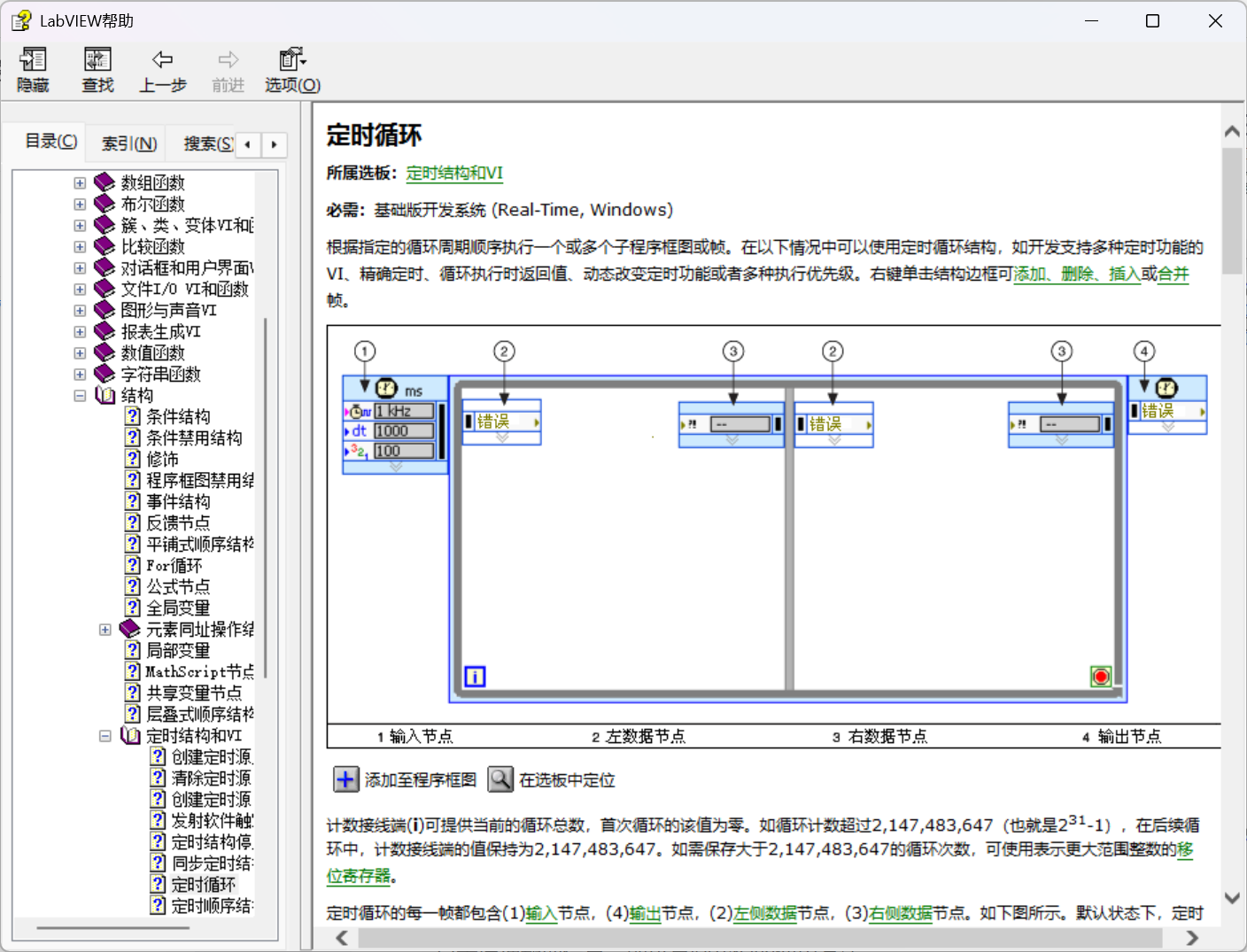Click the contents tree horizontal scrollbar
This screenshot has width=1247, height=952.
point(113,928)
